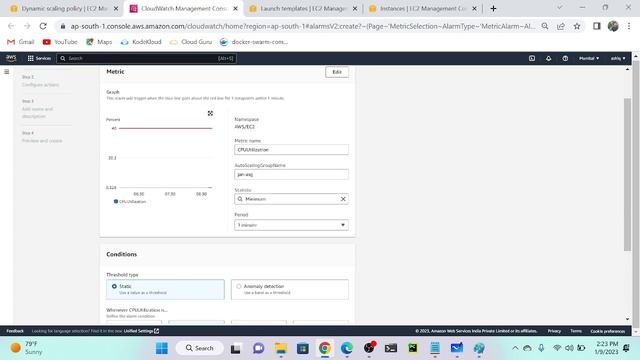Open AWS help question mark icon
Screen dimensions: 640x360
point(565,58)
